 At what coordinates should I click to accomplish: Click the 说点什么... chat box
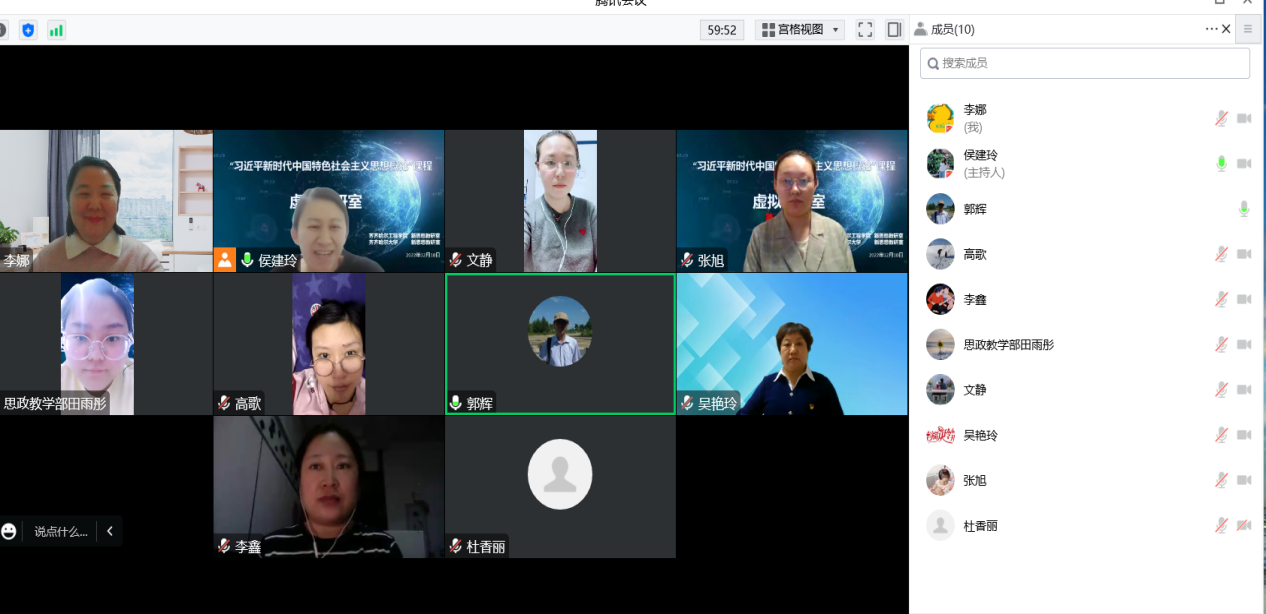(x=61, y=532)
